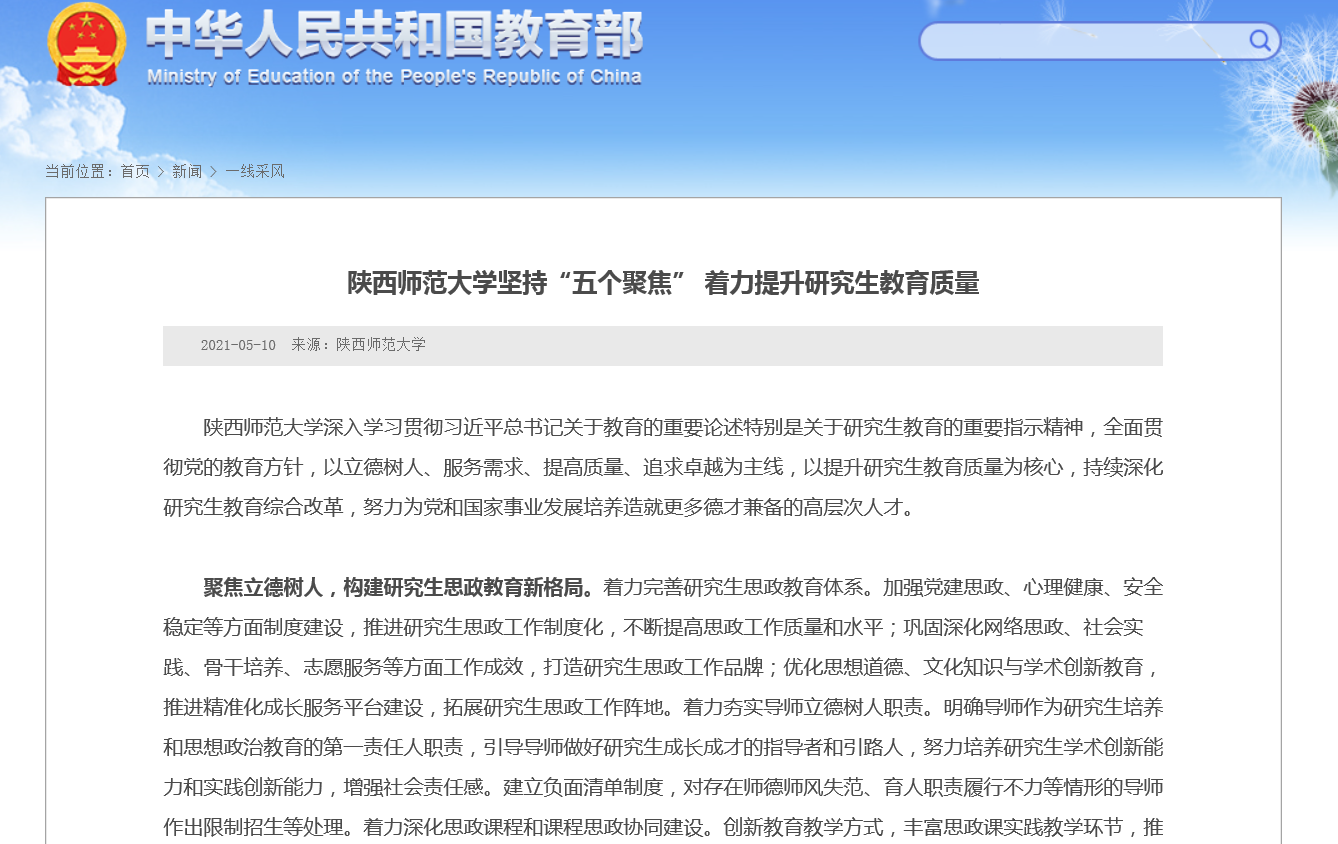This screenshot has width=1338, height=844.
Task: Open the 新闻 breadcrumb link
Action: tap(187, 172)
